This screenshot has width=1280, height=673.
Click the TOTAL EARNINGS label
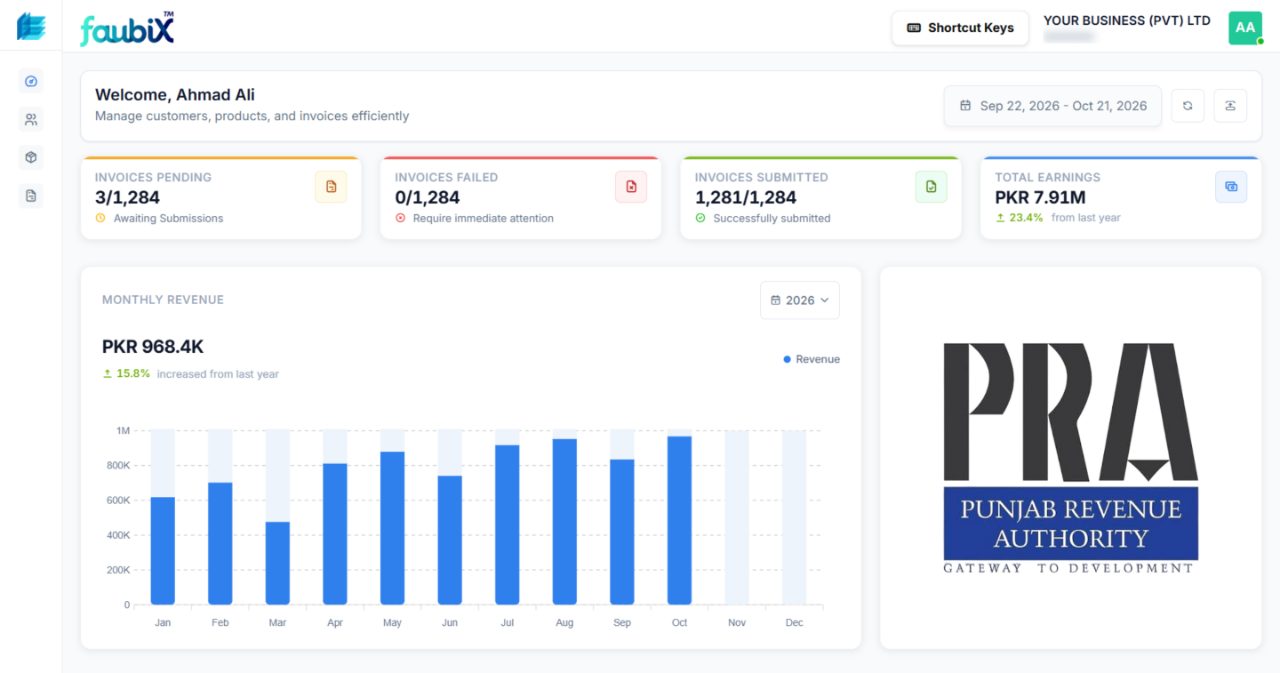pos(1047,177)
